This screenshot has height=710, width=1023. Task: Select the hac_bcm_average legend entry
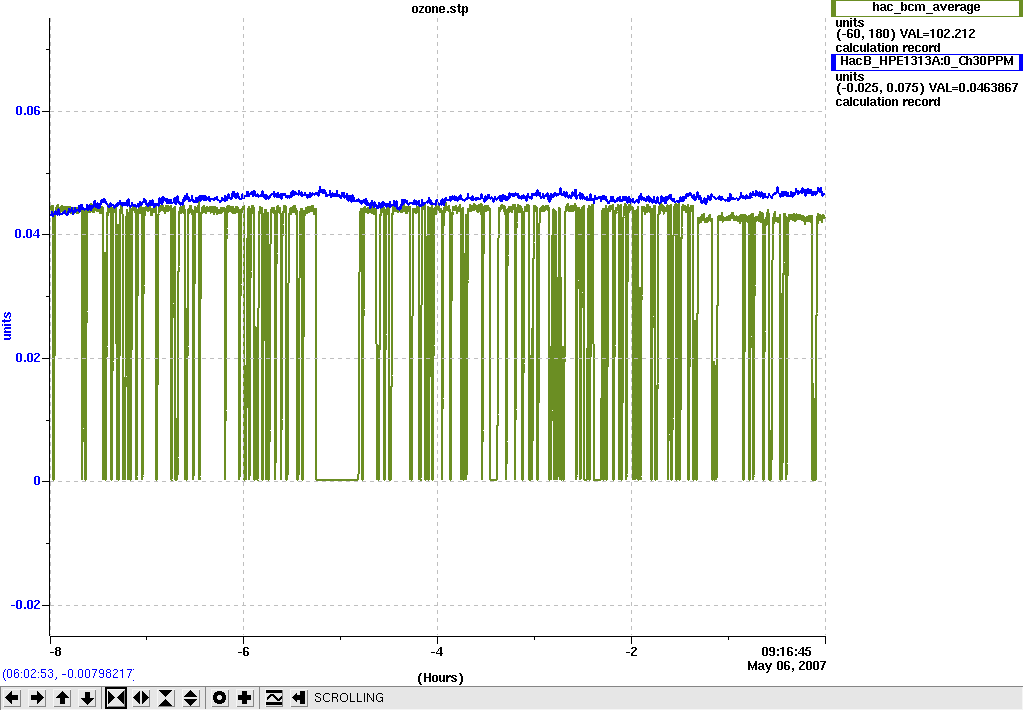click(926, 7)
